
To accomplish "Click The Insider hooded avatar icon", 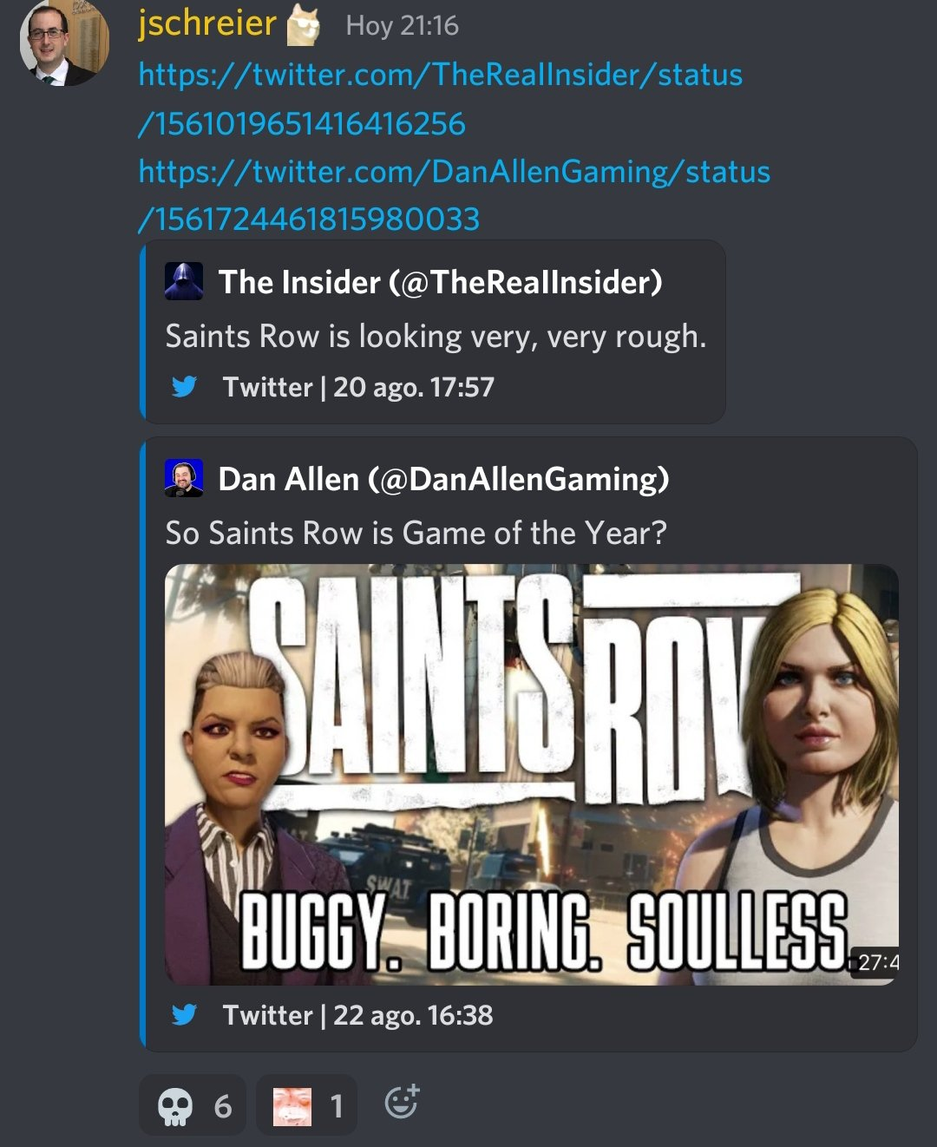I will tap(184, 282).
